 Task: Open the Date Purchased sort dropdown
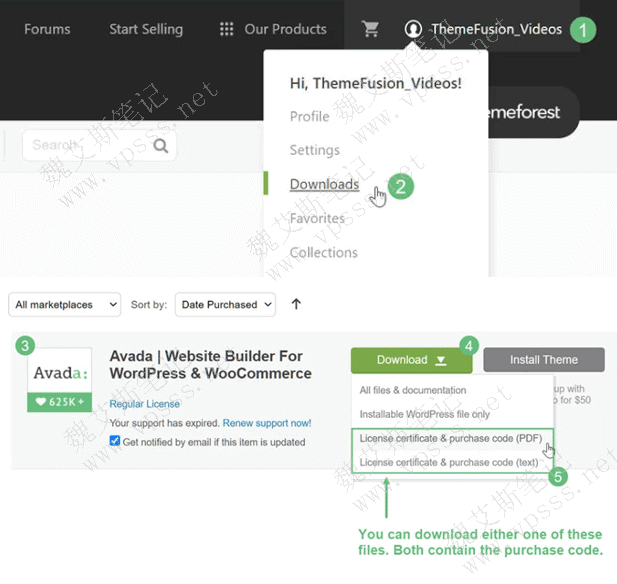click(x=225, y=304)
